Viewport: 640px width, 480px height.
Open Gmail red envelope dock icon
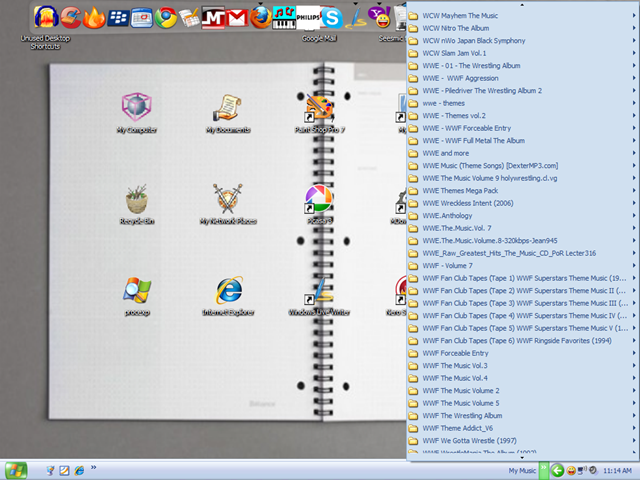237,18
